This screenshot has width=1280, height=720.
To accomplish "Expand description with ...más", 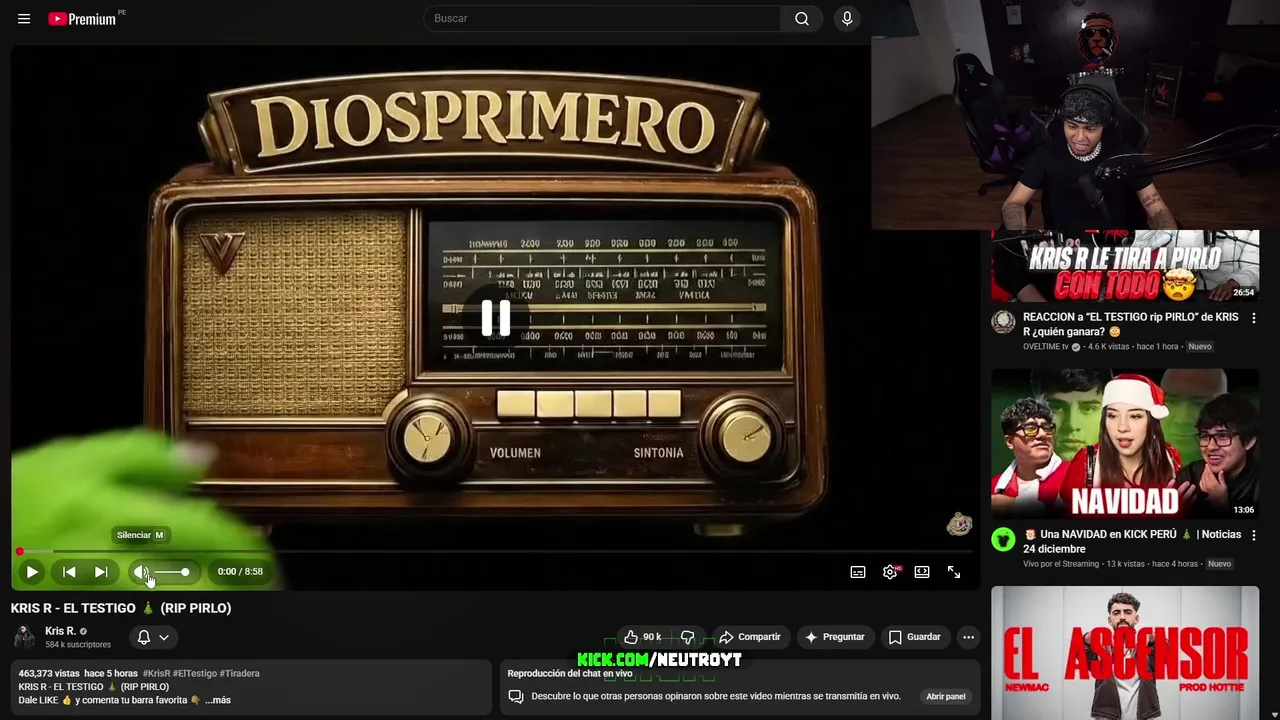I will [x=218, y=700].
